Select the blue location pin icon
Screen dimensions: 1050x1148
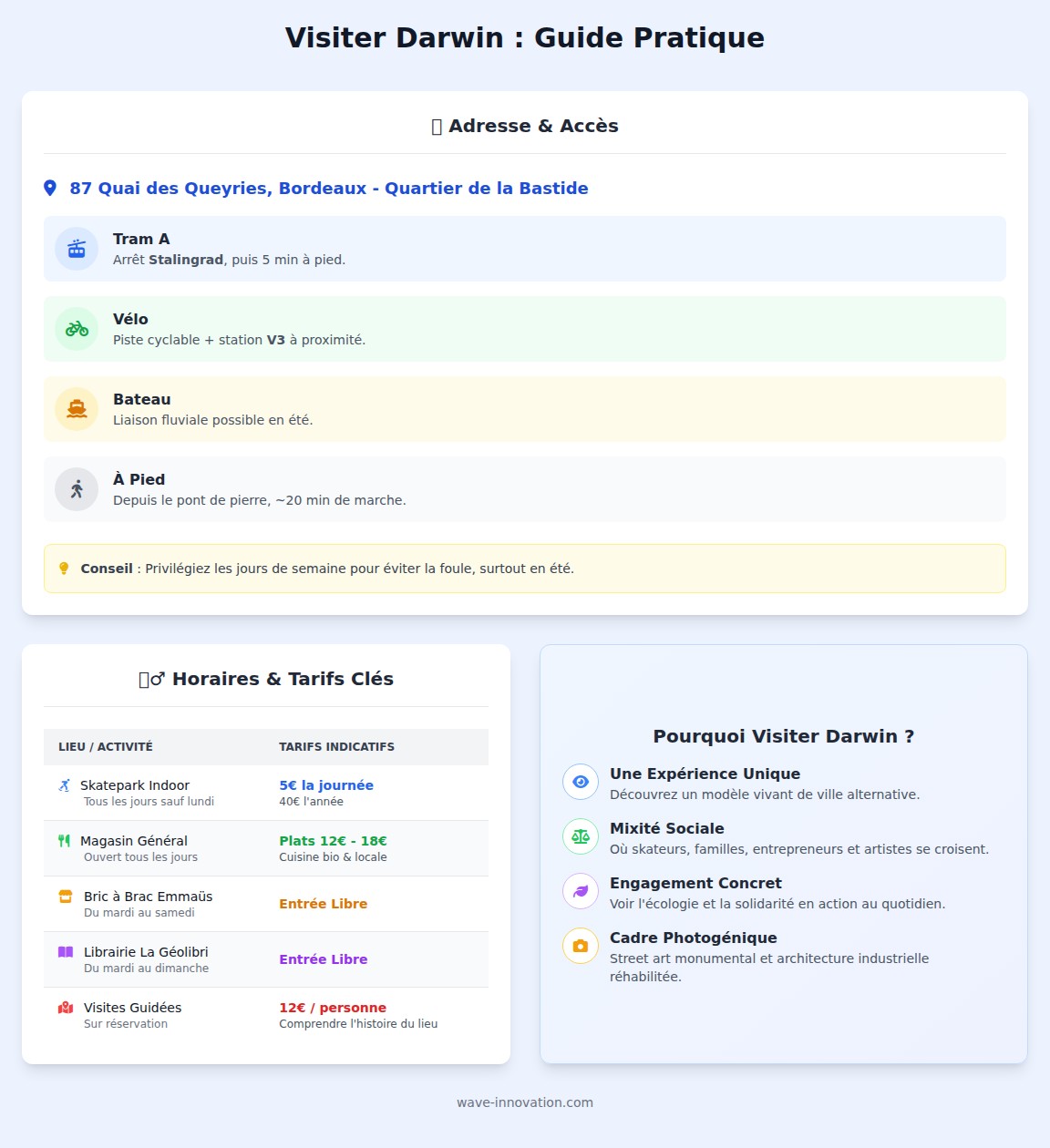pos(50,188)
